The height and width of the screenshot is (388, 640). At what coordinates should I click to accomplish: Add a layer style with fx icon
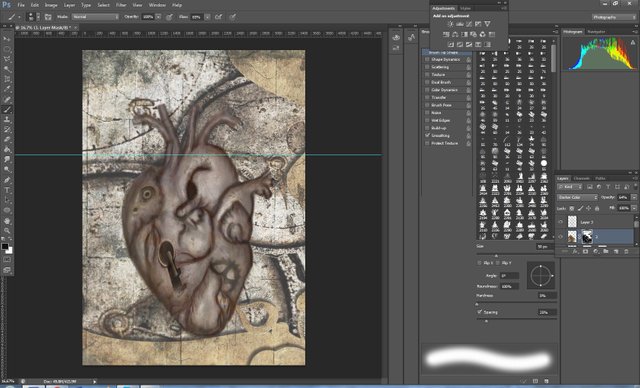576,251
